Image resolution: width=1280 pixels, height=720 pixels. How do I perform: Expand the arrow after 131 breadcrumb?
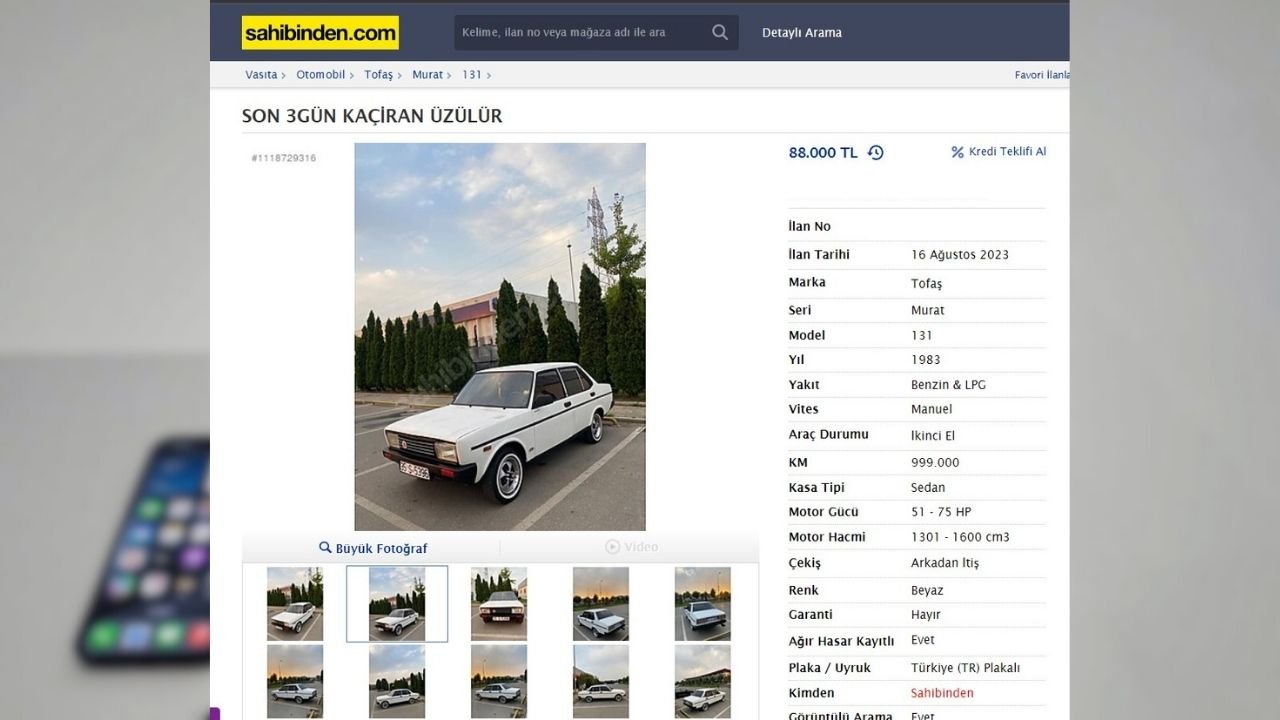pyautogui.click(x=488, y=75)
